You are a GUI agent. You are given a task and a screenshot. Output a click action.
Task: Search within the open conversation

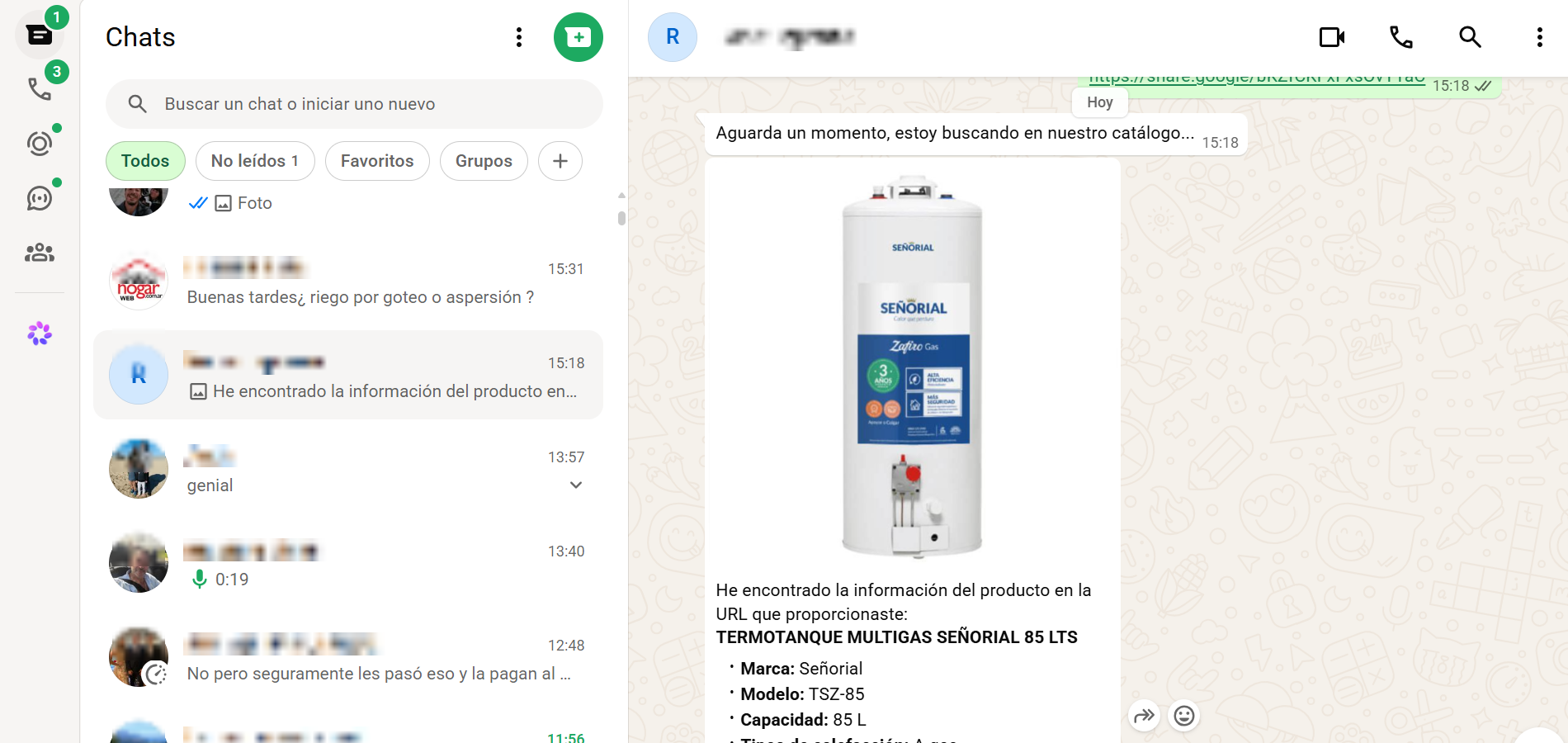point(1470,37)
